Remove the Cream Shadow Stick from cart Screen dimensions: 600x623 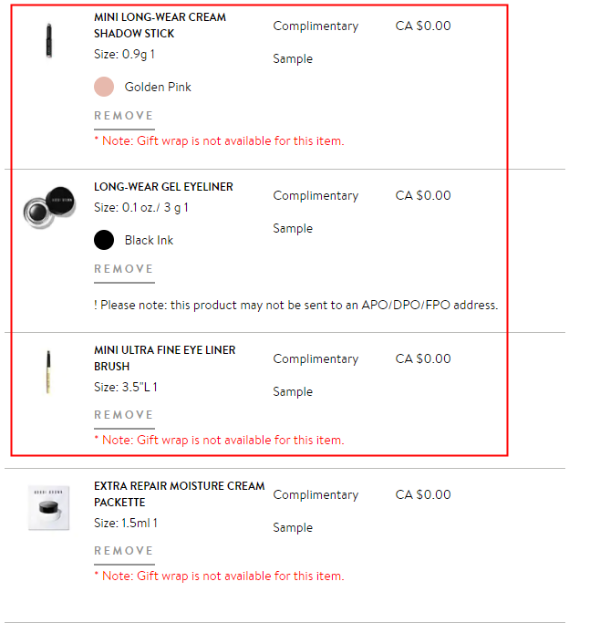tap(124, 116)
